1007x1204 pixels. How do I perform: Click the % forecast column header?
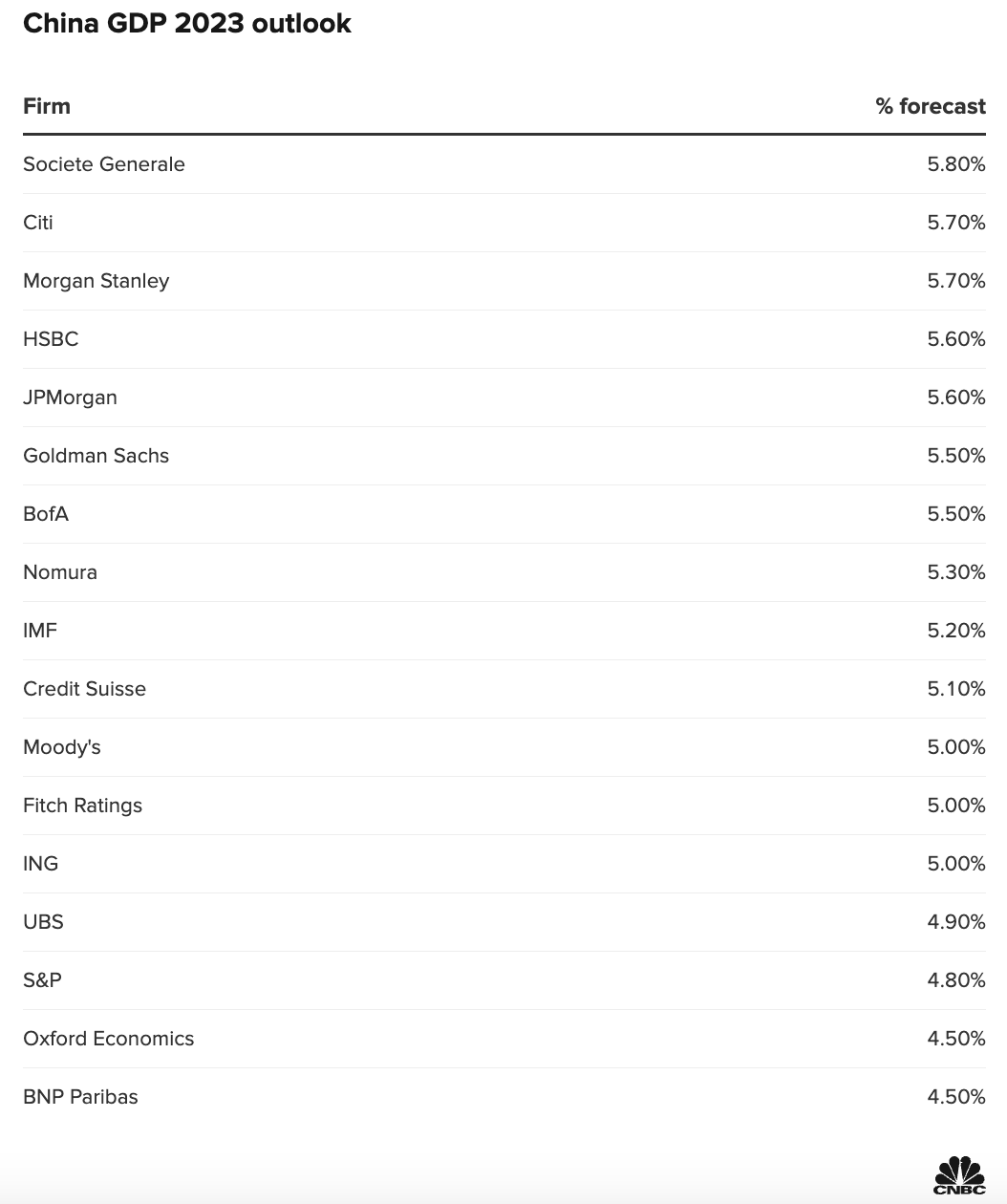click(x=930, y=106)
